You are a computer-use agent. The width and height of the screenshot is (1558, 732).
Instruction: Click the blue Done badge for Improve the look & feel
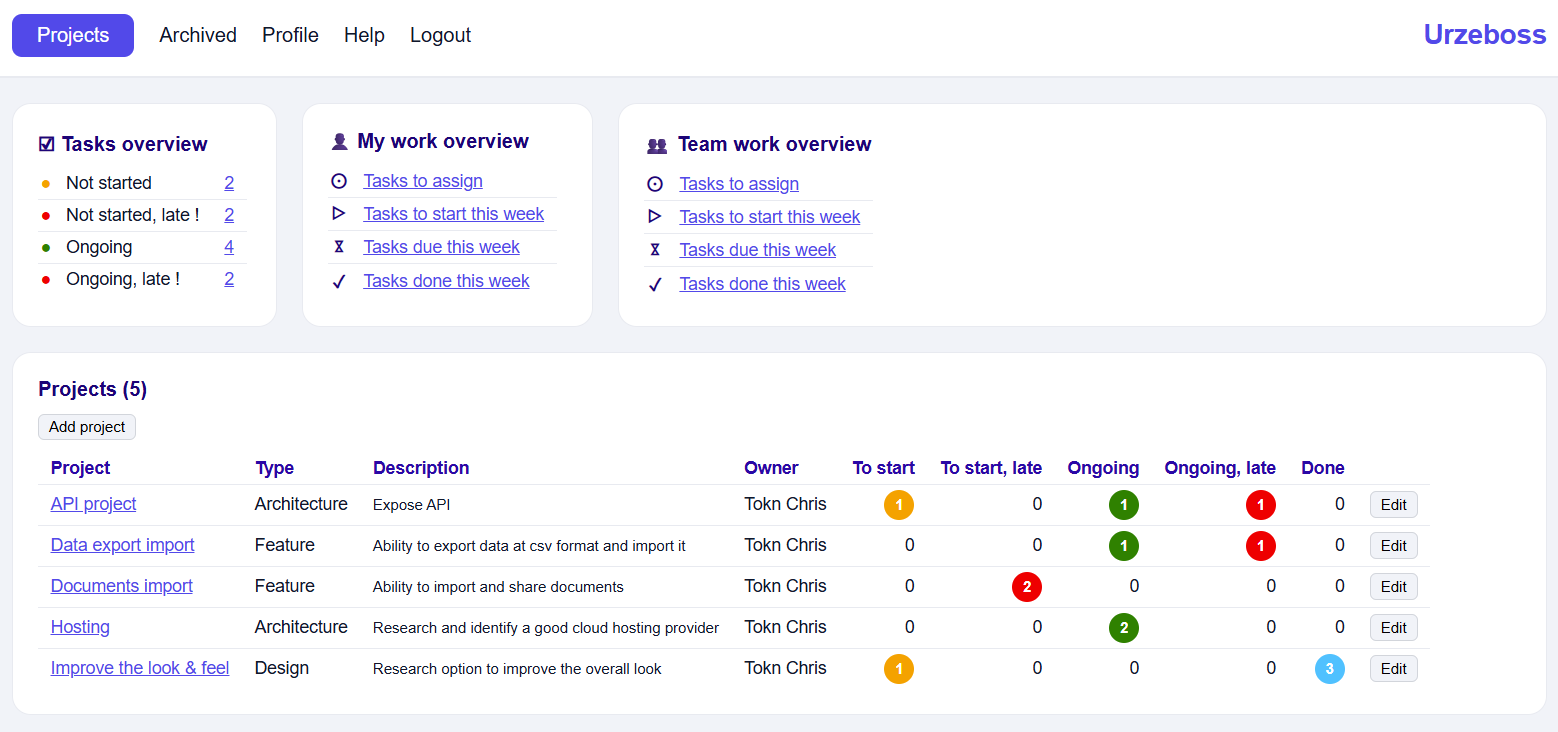(1329, 669)
